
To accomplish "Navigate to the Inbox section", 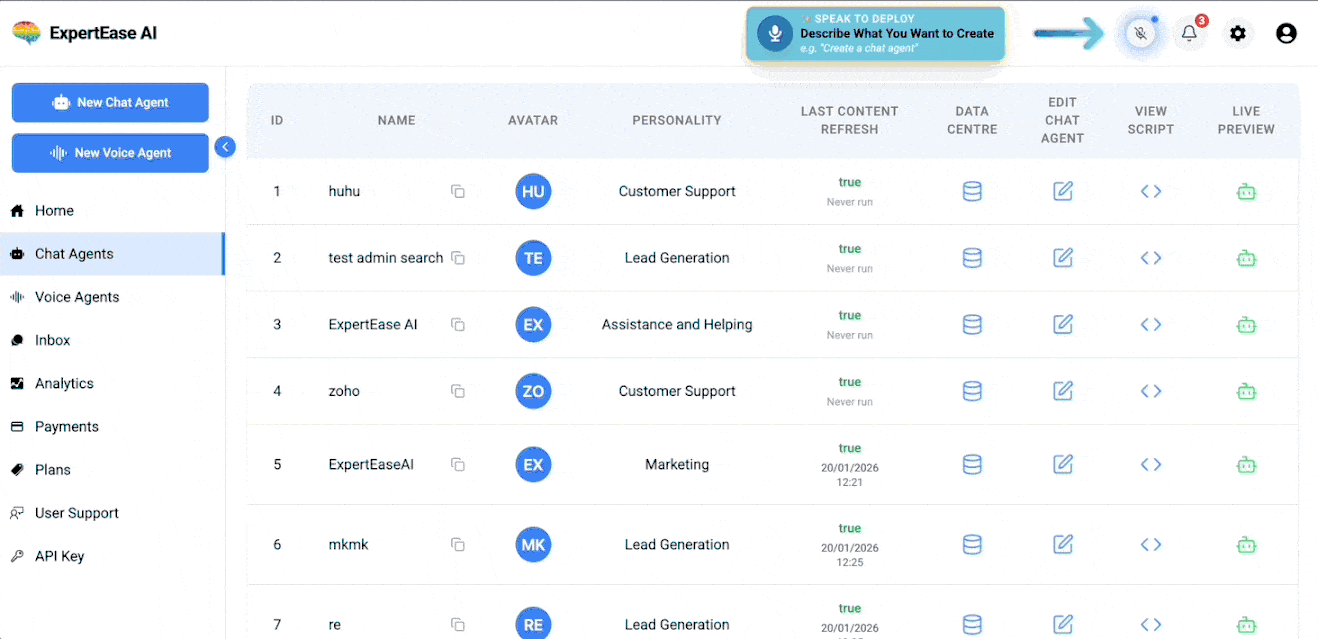I will (x=52, y=340).
